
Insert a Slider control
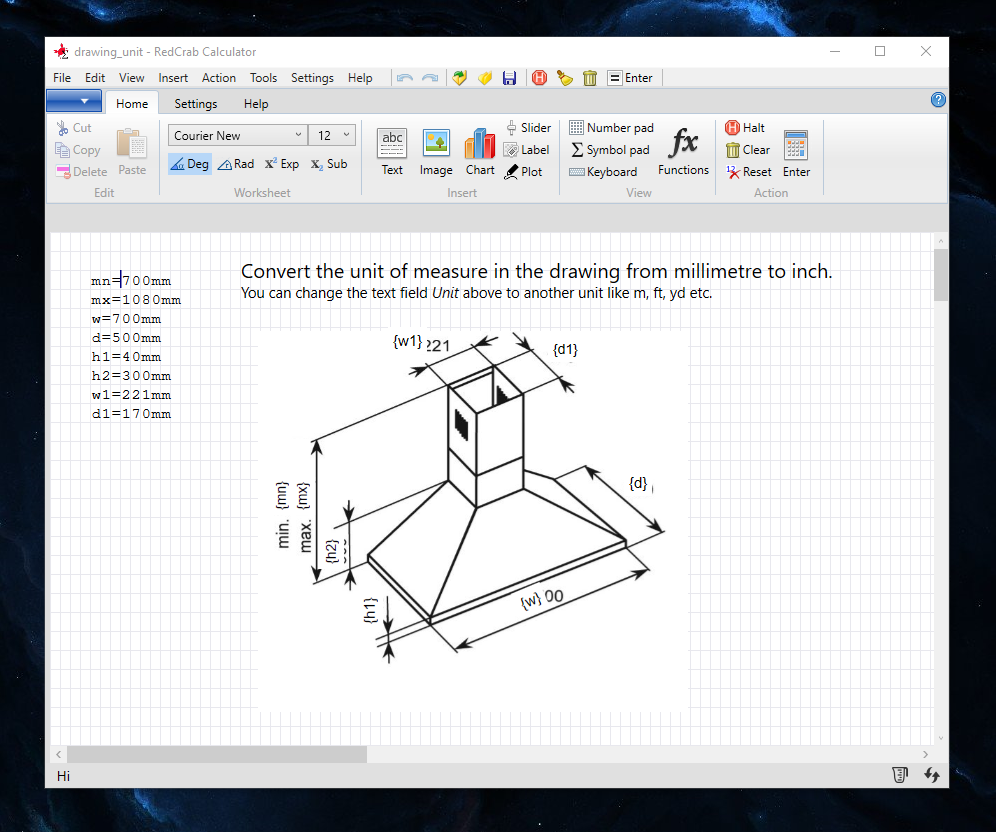[x=528, y=128]
